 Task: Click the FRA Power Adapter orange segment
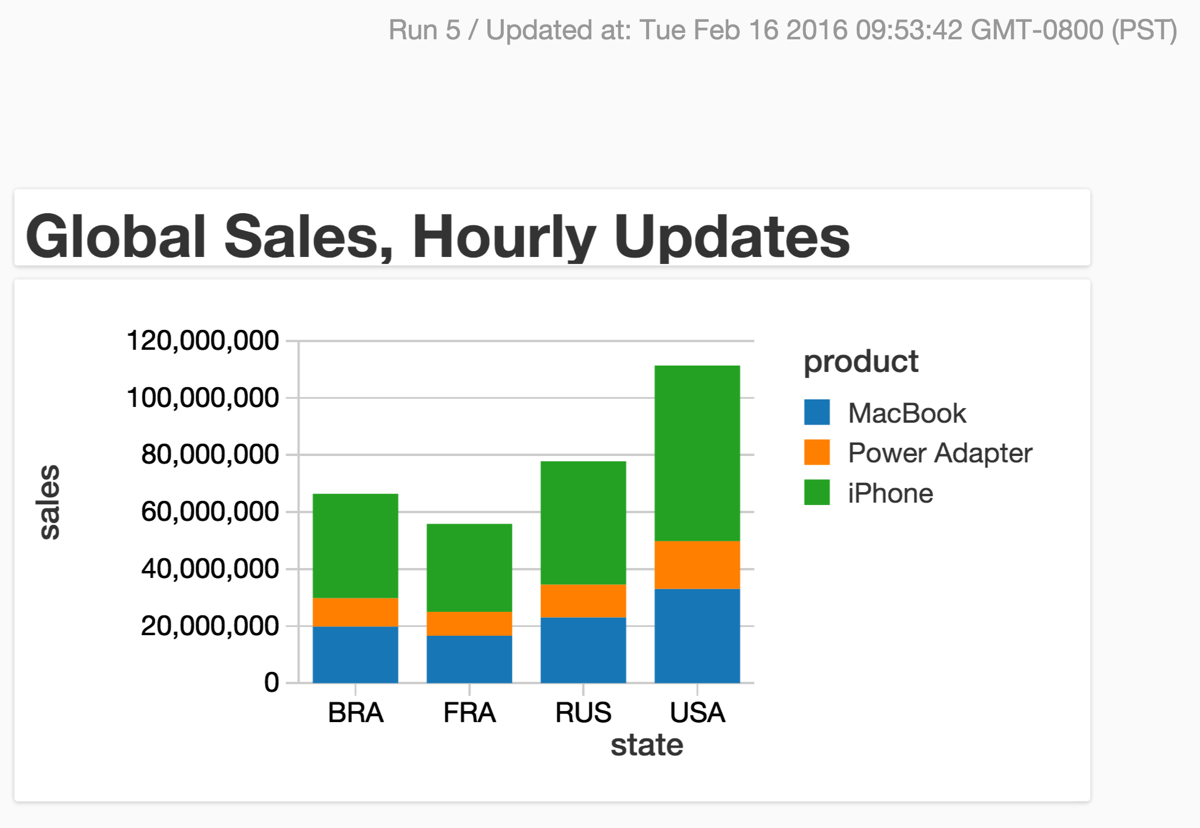(x=470, y=624)
